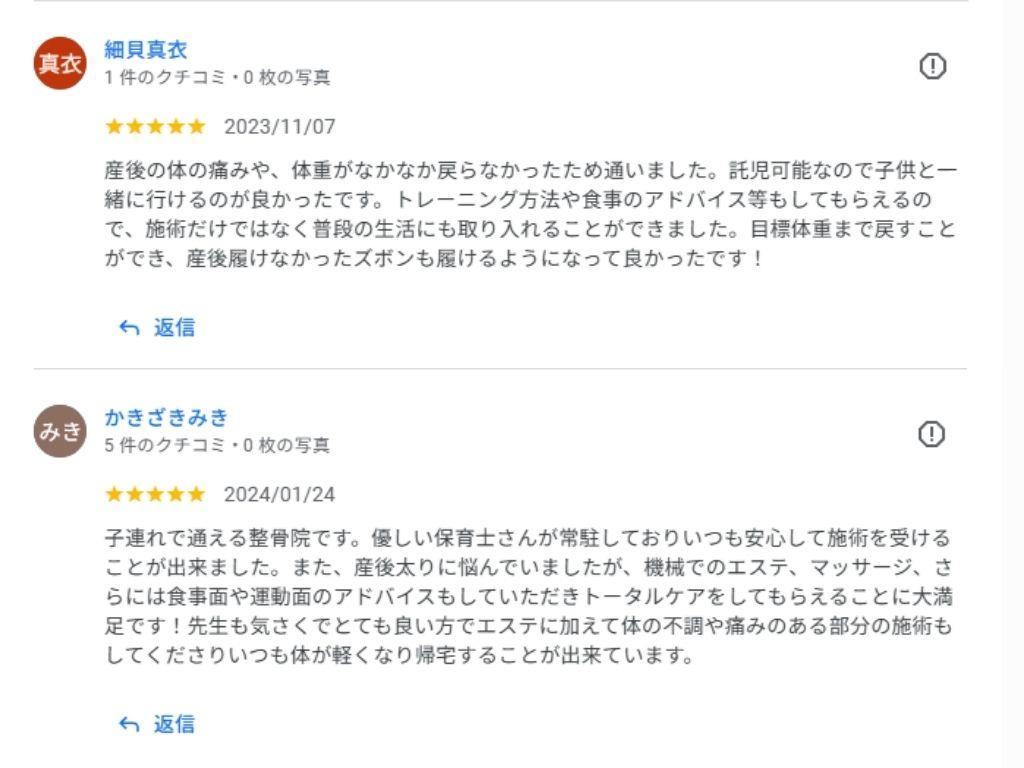The width and height of the screenshot is (1024, 768).
Task: Click the fifth star of 細貝真衣's rating
Action: pyautogui.click(x=196, y=126)
